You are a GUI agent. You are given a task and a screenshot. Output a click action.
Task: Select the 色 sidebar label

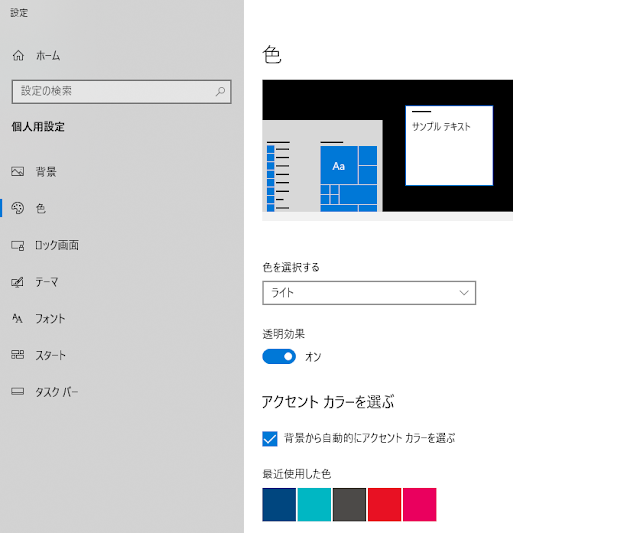[x=40, y=209]
